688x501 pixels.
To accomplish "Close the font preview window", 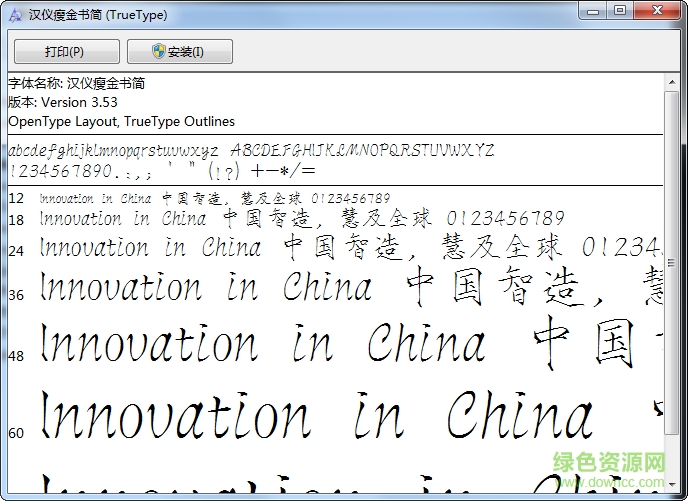I will [x=657, y=11].
